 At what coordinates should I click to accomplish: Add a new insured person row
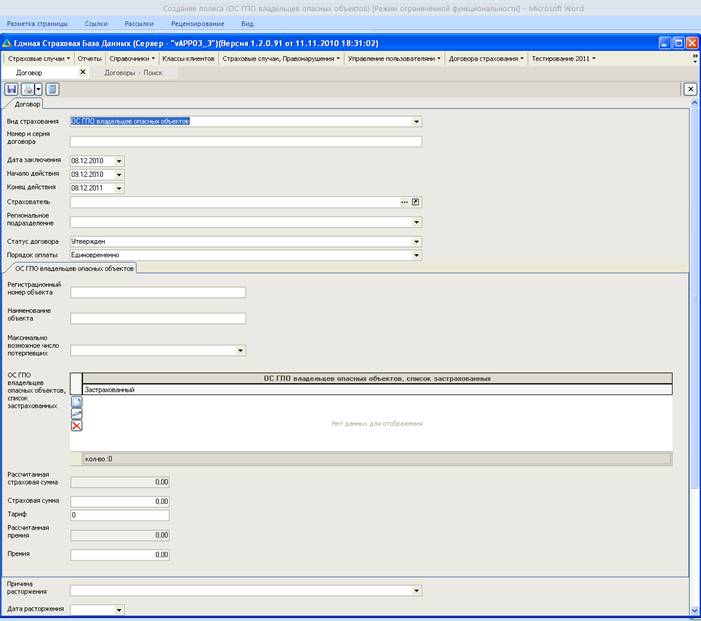tap(77, 402)
